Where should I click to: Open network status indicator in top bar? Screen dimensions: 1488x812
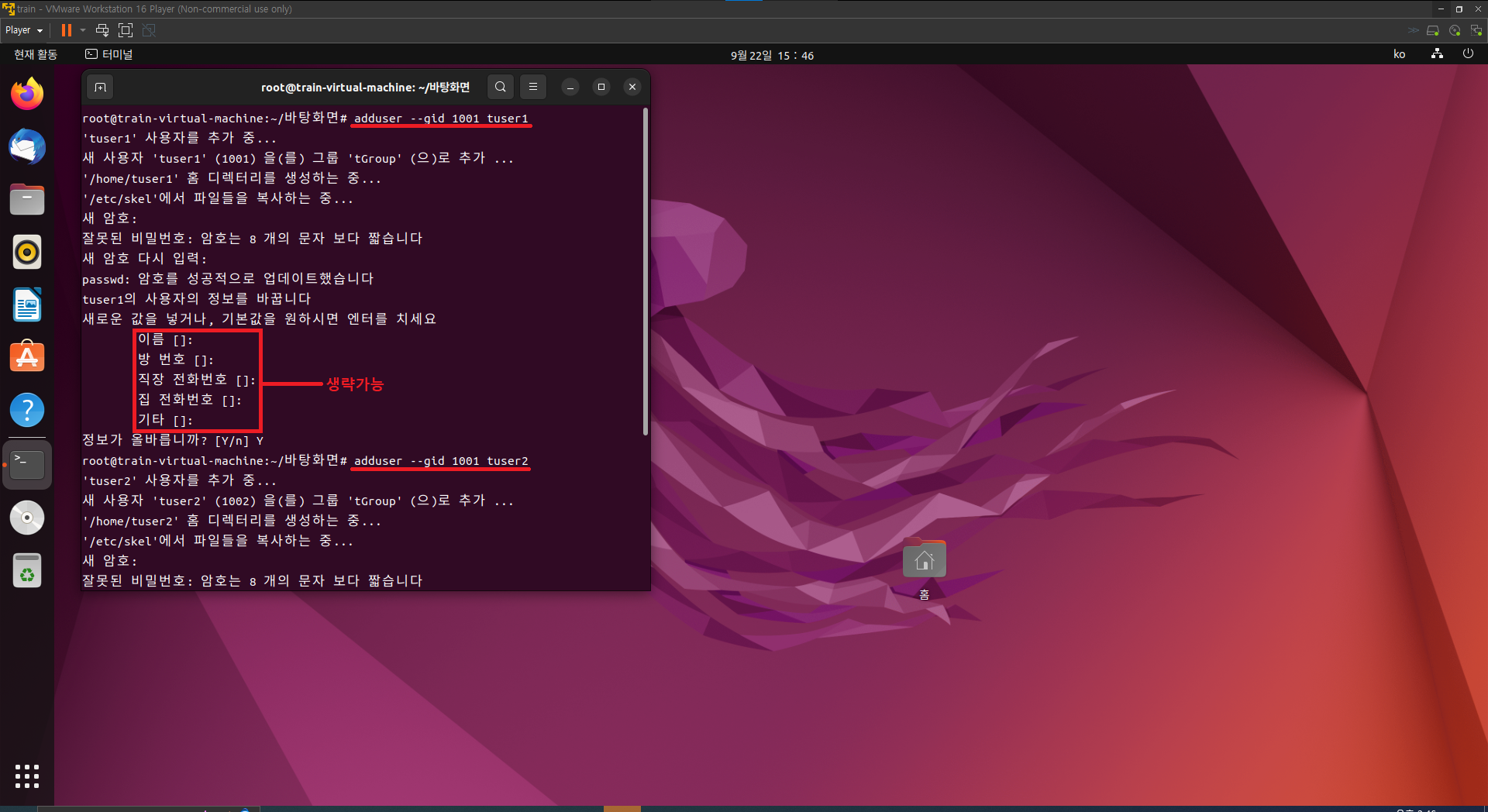pos(1437,54)
